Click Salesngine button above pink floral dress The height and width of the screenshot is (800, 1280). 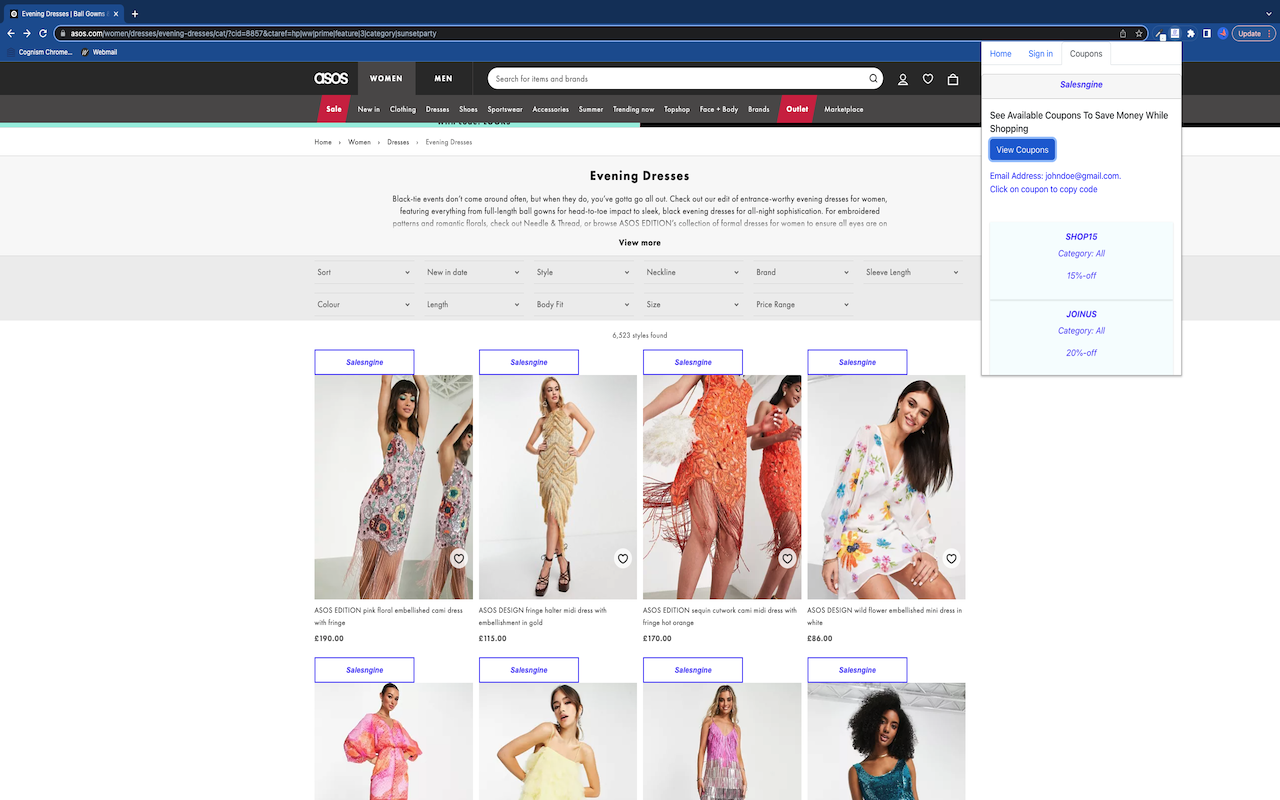point(364,362)
